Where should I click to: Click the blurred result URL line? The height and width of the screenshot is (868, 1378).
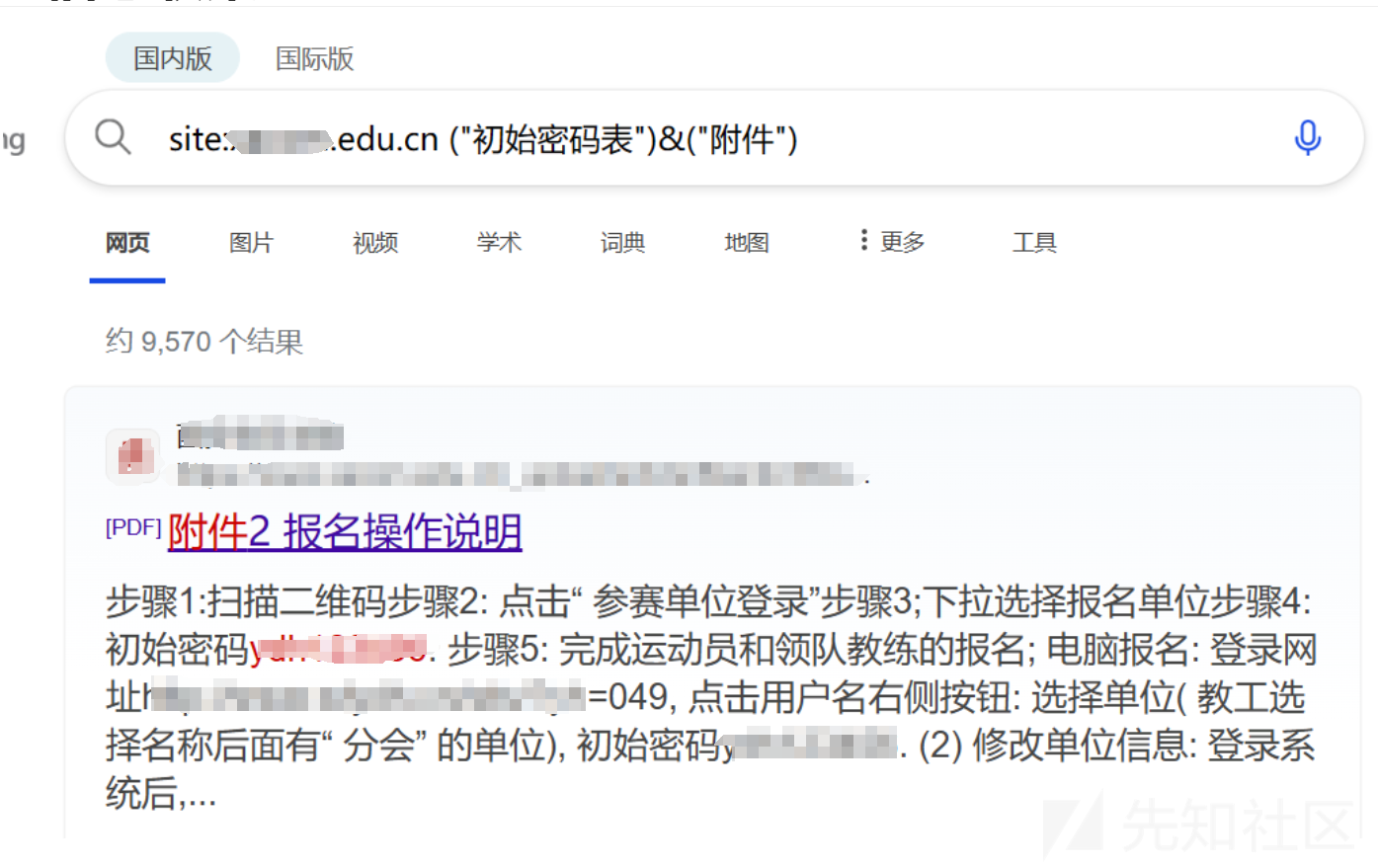click(x=523, y=476)
